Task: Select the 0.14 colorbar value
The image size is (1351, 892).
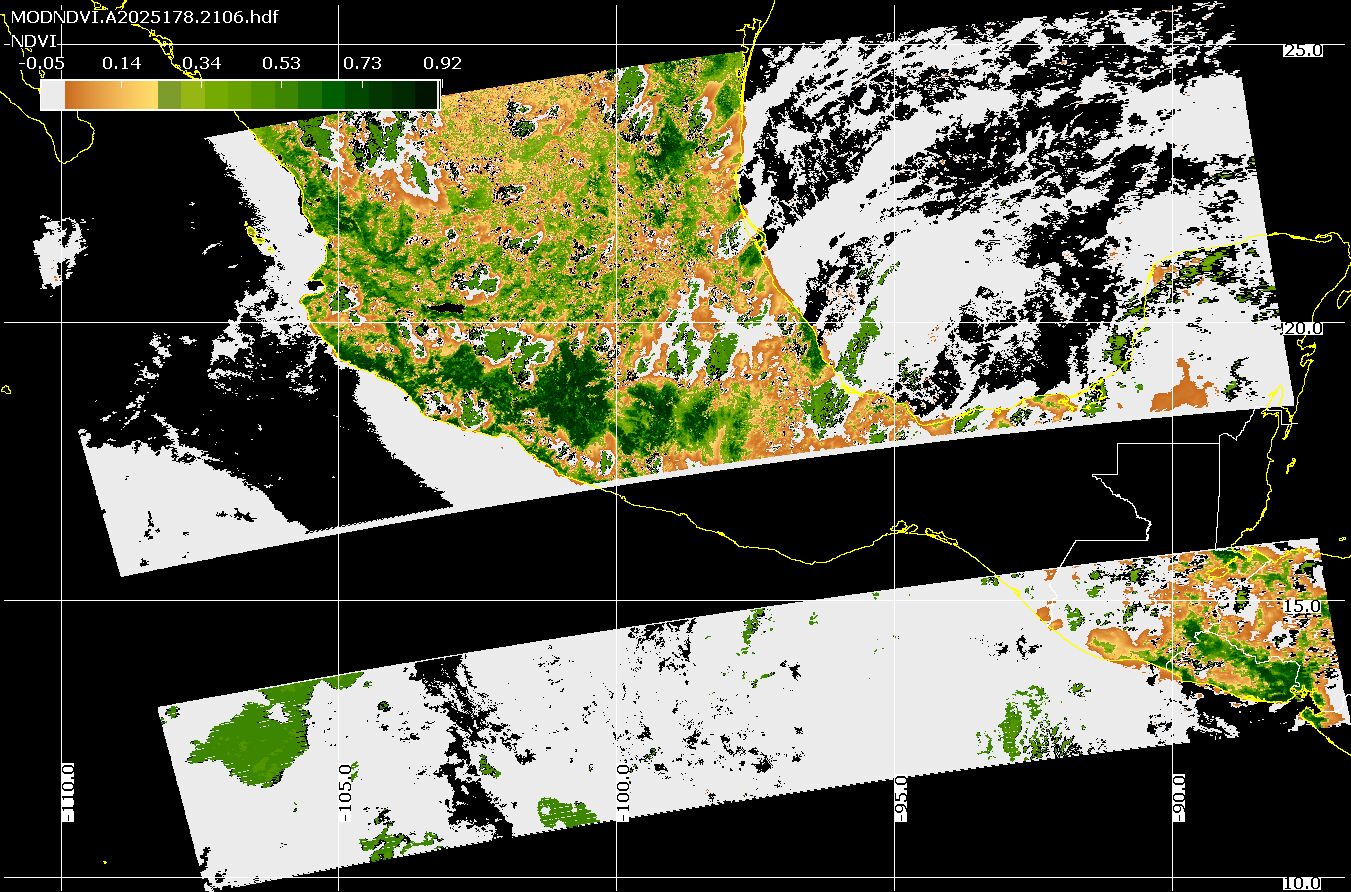Action: (122, 63)
